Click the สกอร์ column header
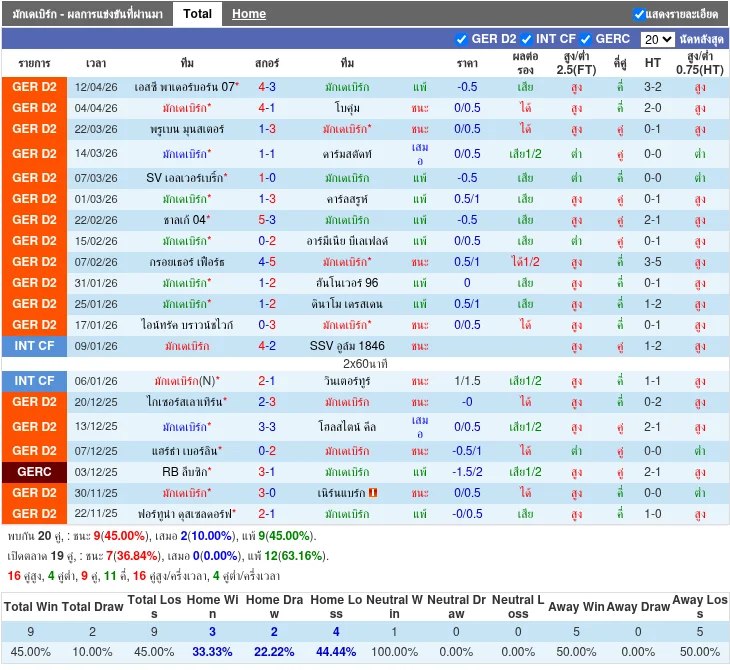The width and height of the screenshot is (730, 670). 267,62
